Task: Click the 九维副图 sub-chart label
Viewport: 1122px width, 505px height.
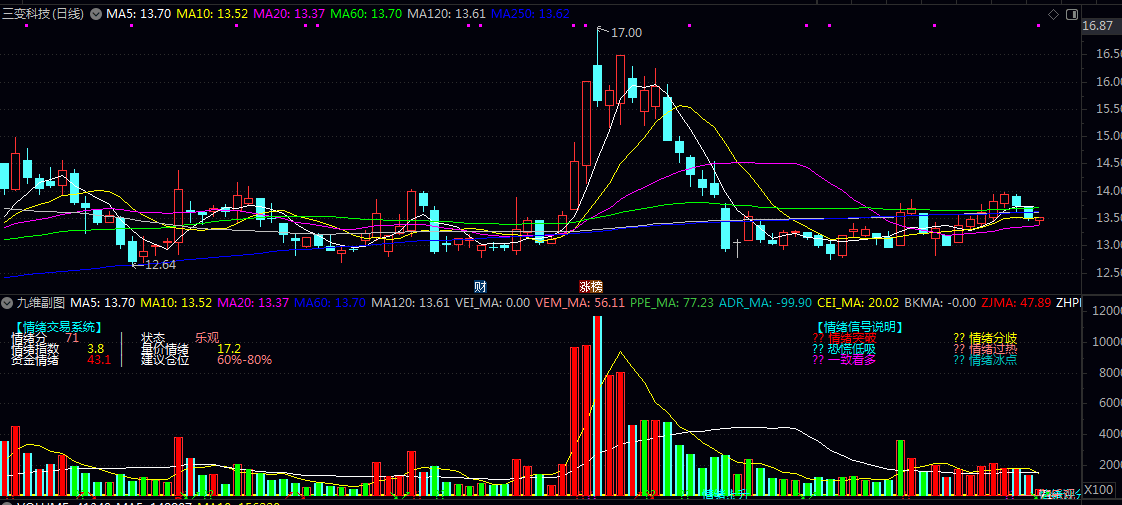Action: 42,303
